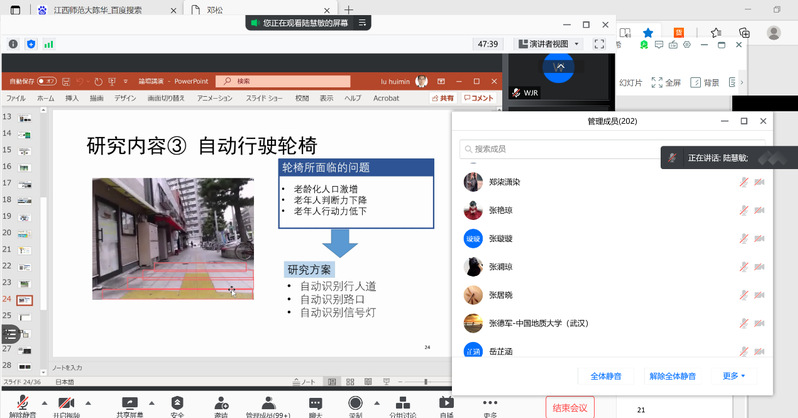Open the 挿入 ribbon tab in PowerPoint
This screenshot has height=418, width=798.
72,99
